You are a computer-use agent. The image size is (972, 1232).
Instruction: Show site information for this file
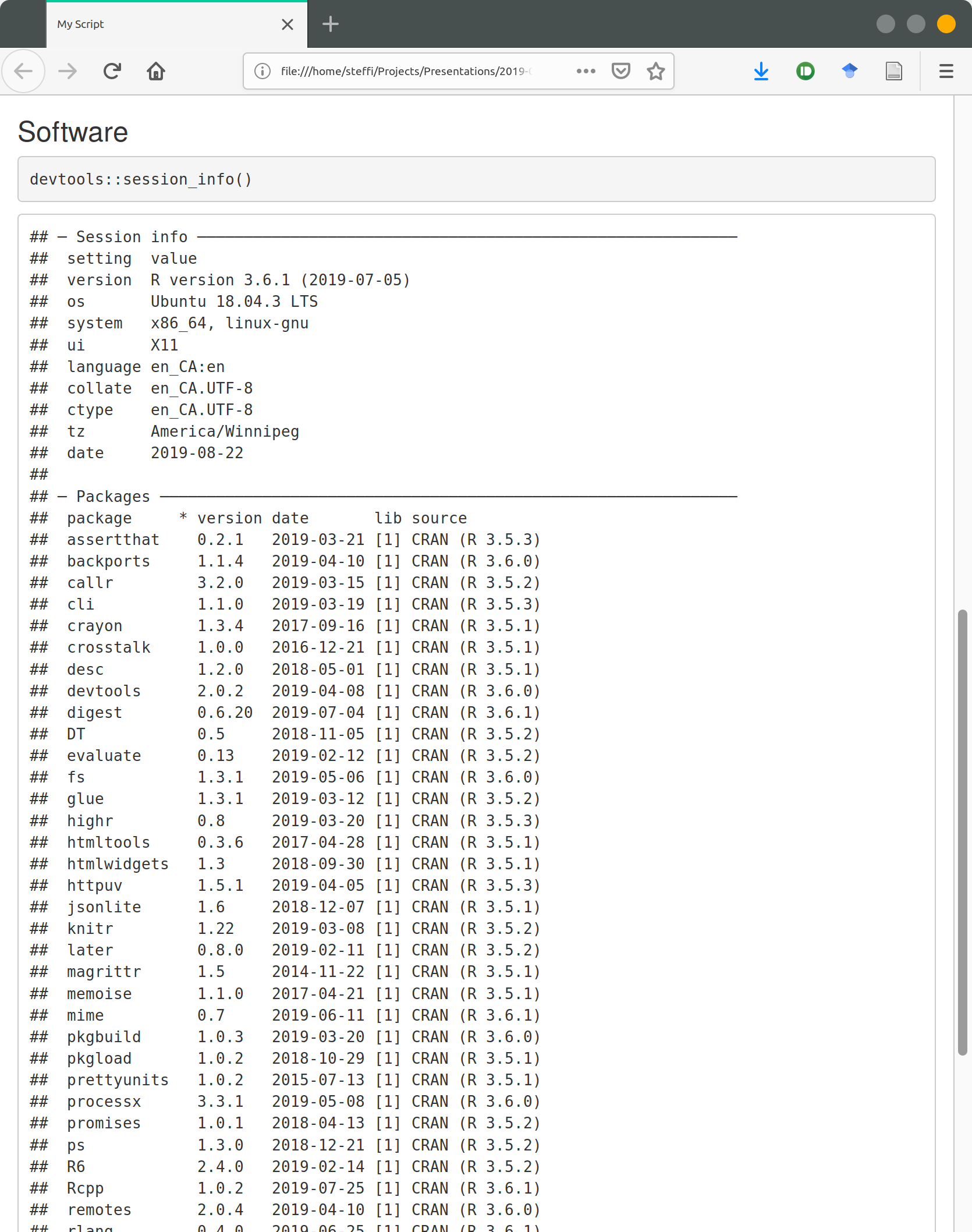click(x=262, y=71)
